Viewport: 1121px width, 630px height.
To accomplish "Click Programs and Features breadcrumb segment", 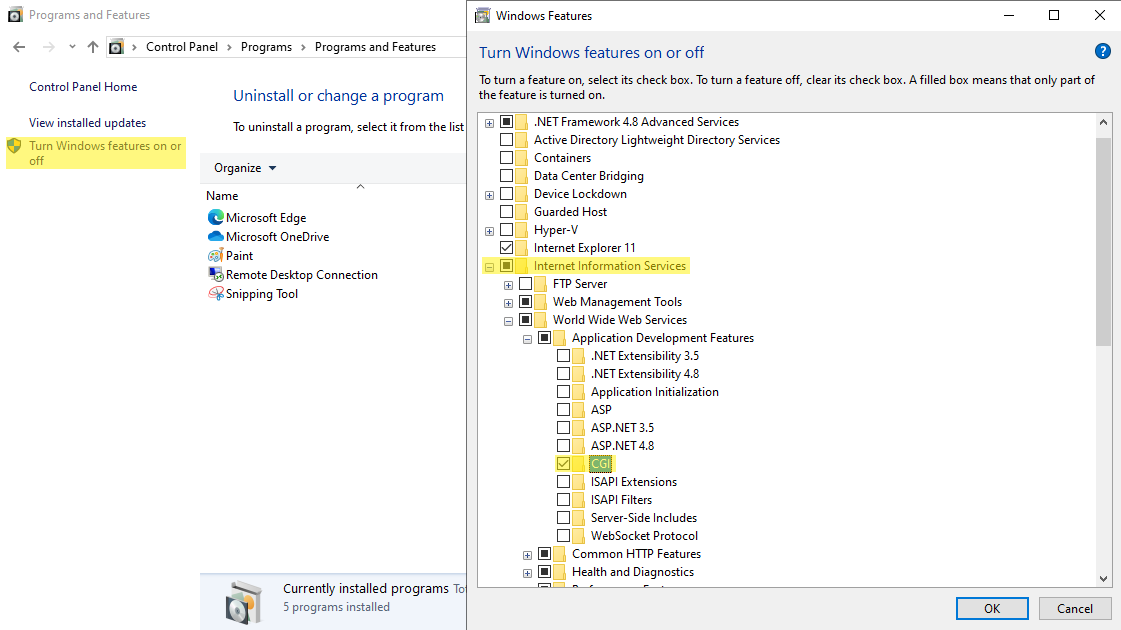I will [375, 47].
